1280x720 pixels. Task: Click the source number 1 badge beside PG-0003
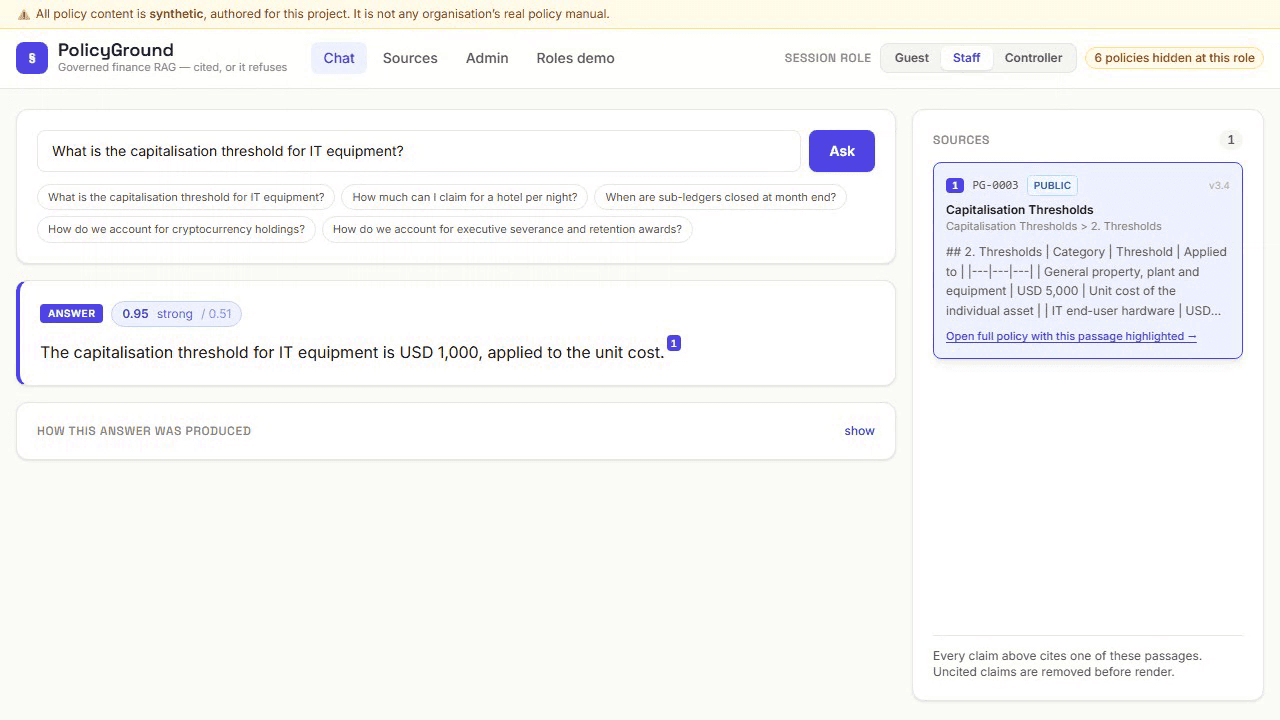pos(955,185)
